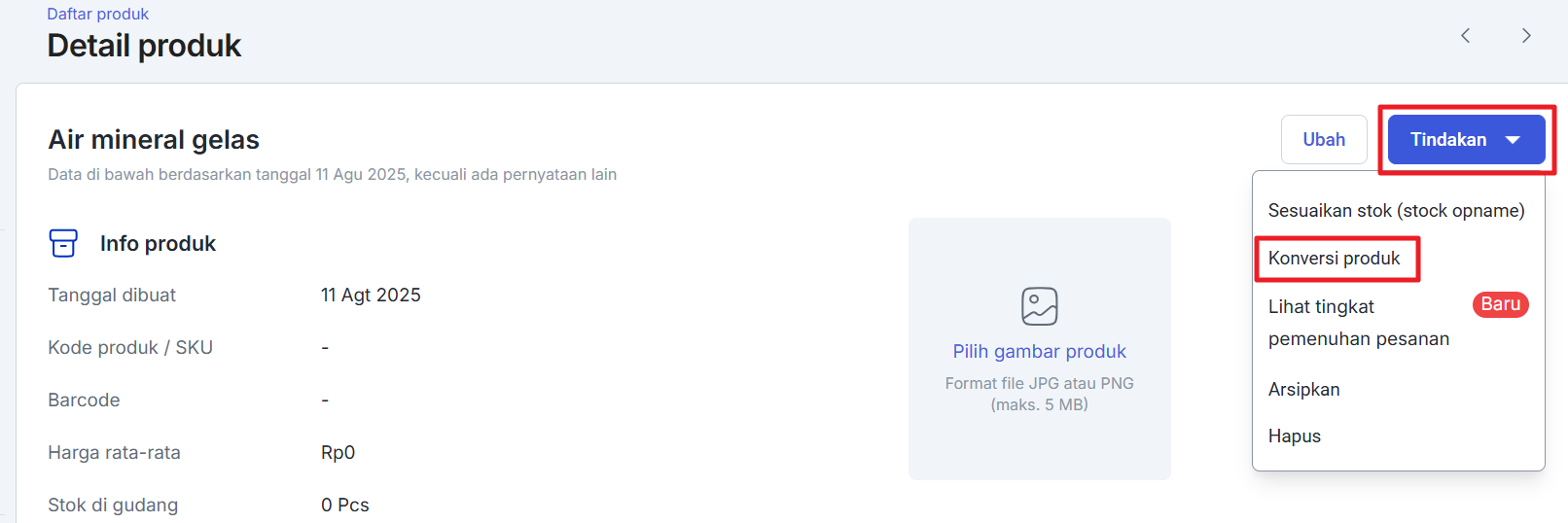
Task: Select Sesuaikan stok (stock opname)
Action: click(x=1396, y=211)
